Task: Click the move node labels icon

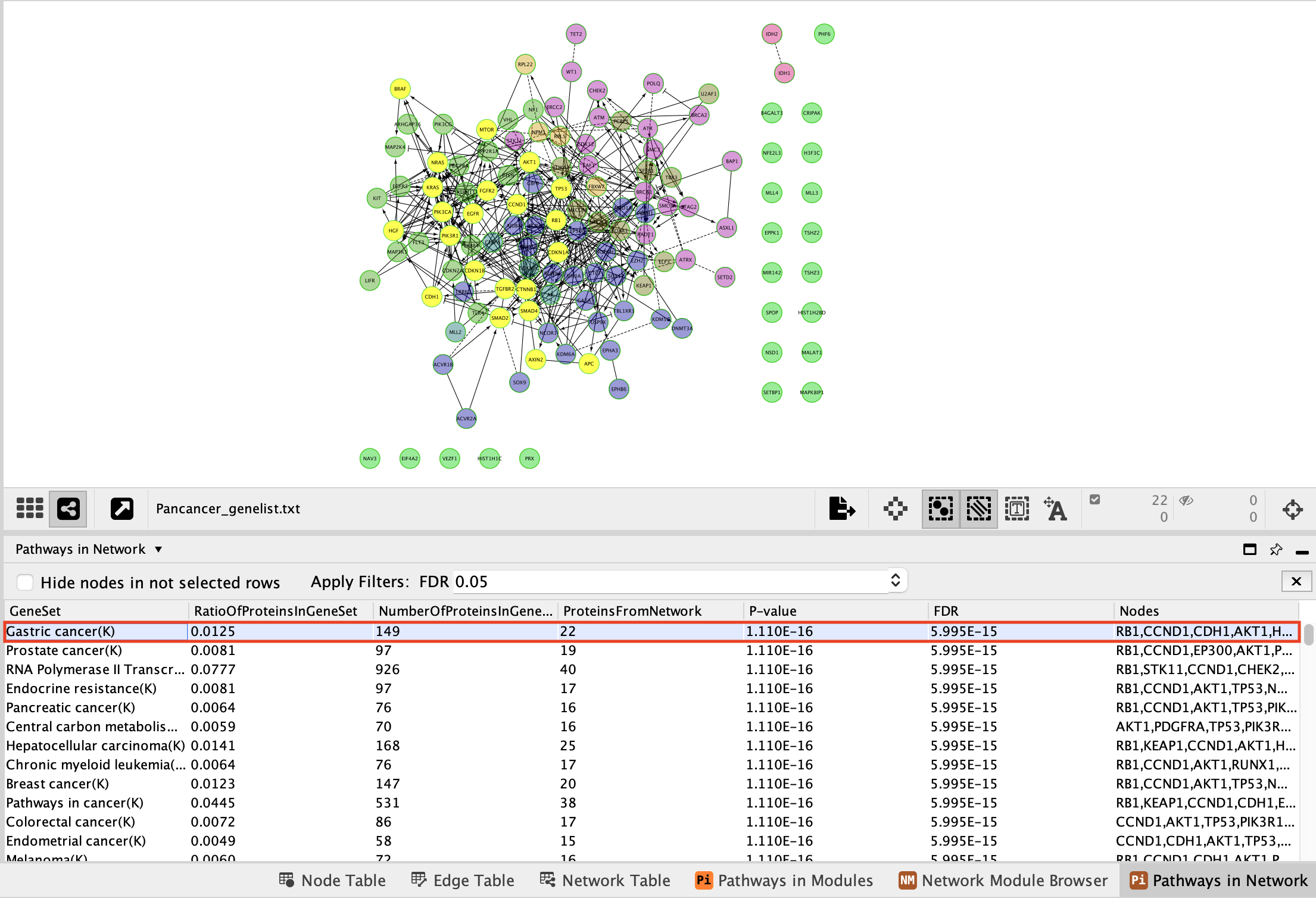Action: click(x=1056, y=509)
